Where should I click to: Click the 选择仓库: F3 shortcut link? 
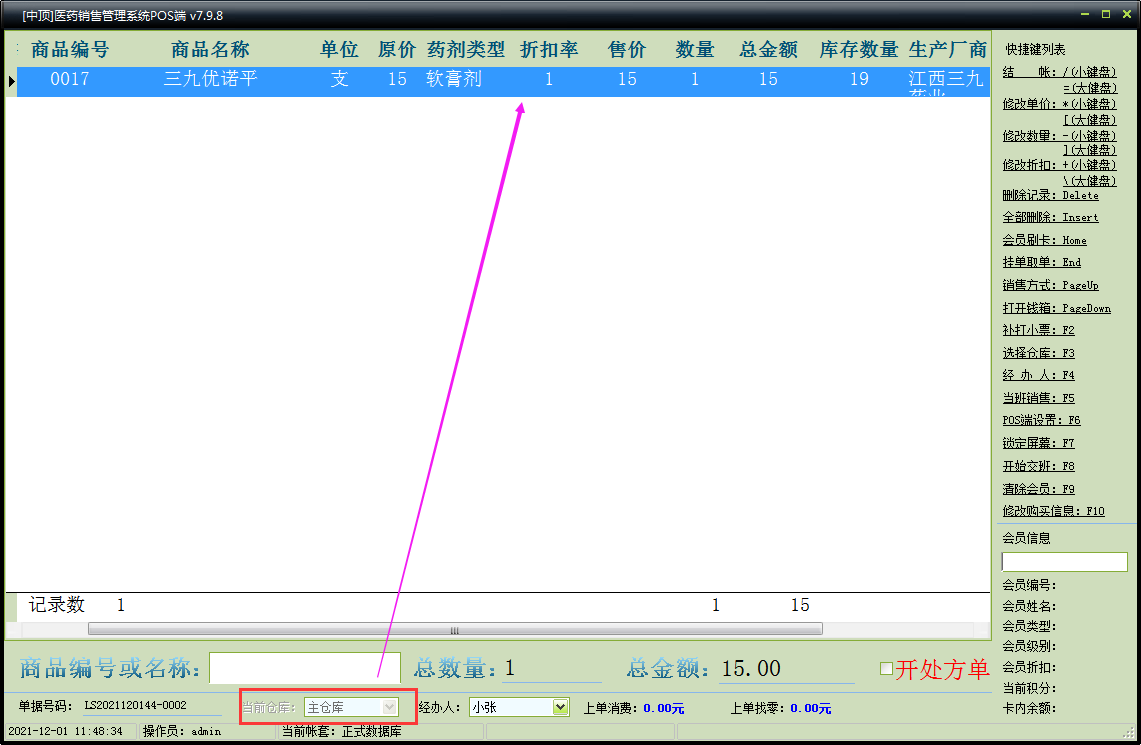[1038, 354]
